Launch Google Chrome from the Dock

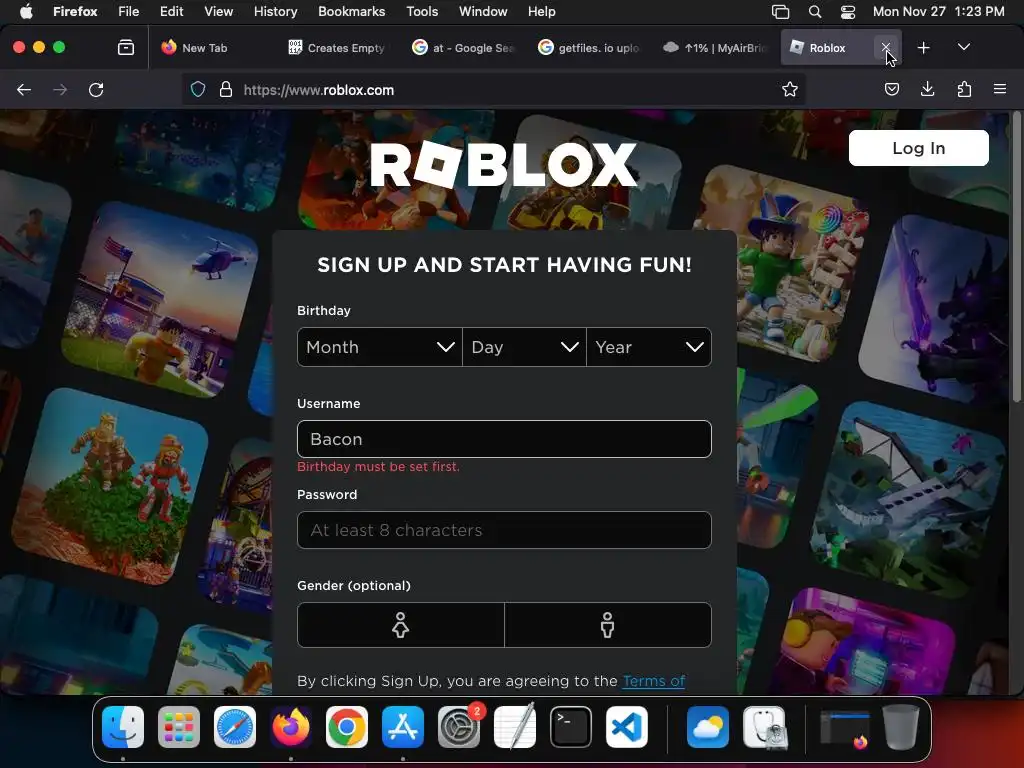click(347, 727)
